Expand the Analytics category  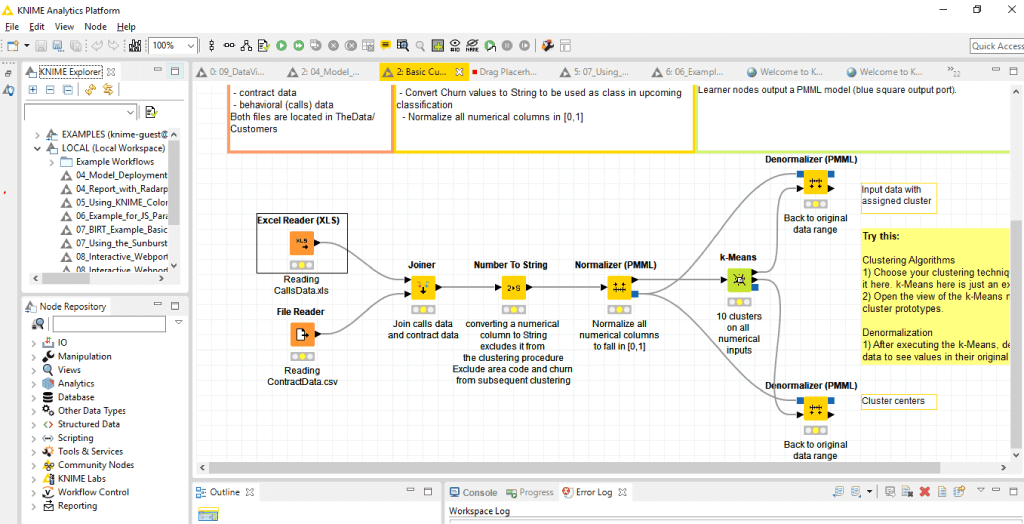pos(33,384)
